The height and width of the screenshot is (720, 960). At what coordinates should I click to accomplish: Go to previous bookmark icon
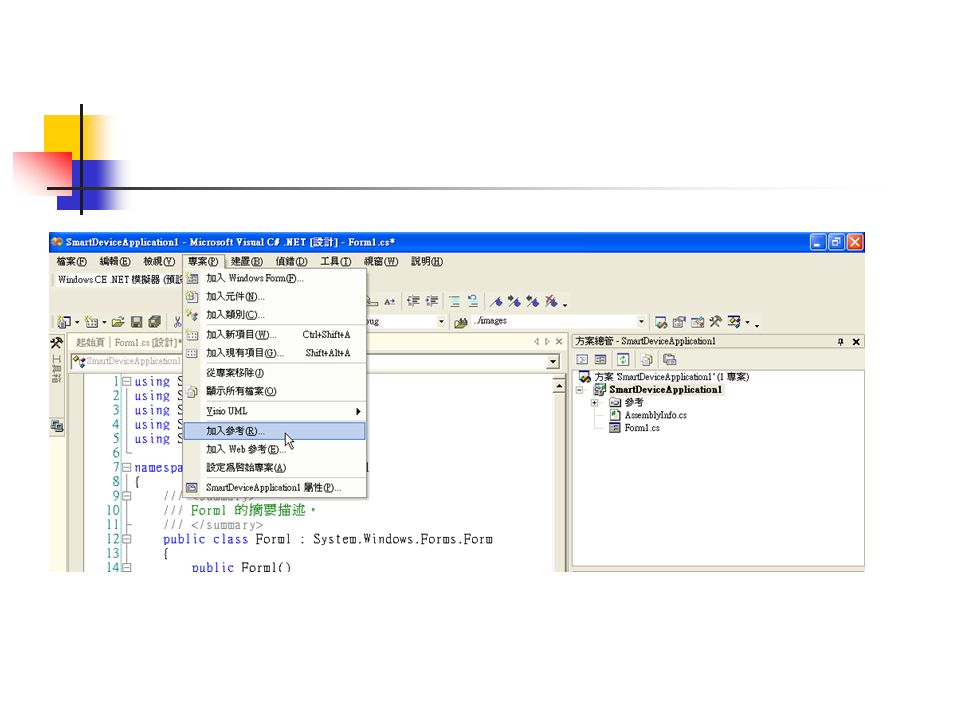(533, 301)
